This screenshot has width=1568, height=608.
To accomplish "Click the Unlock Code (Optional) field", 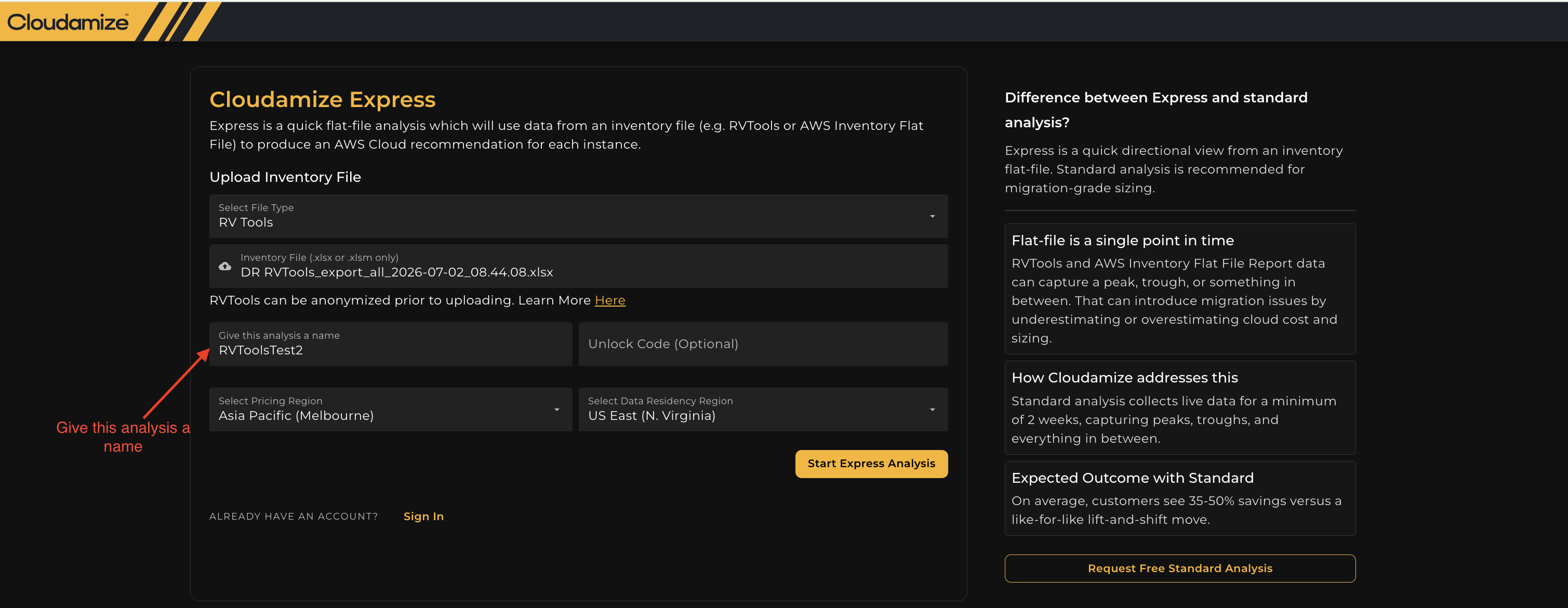I will click(x=763, y=344).
